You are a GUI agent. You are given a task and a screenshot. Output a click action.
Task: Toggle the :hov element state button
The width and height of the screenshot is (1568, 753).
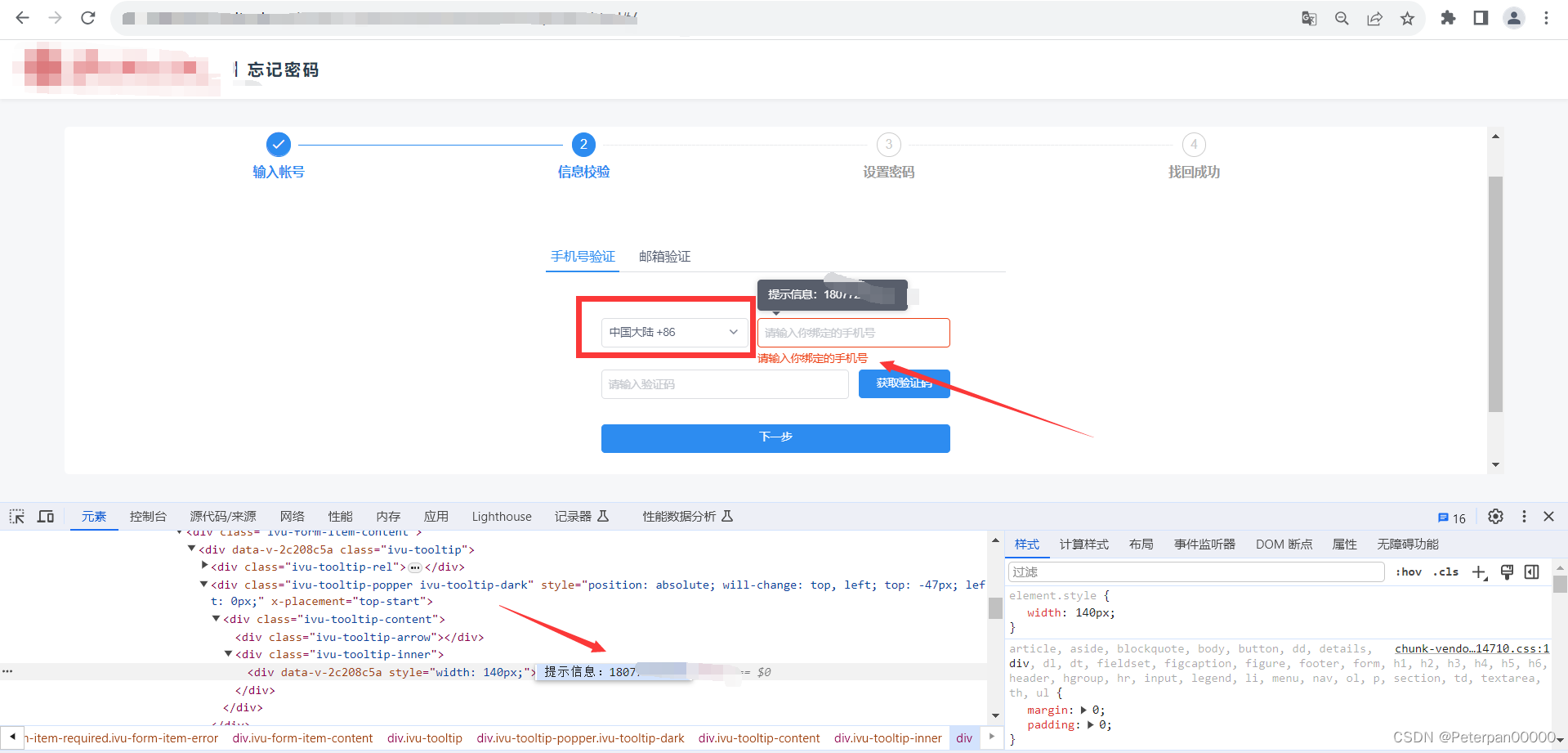point(1409,572)
